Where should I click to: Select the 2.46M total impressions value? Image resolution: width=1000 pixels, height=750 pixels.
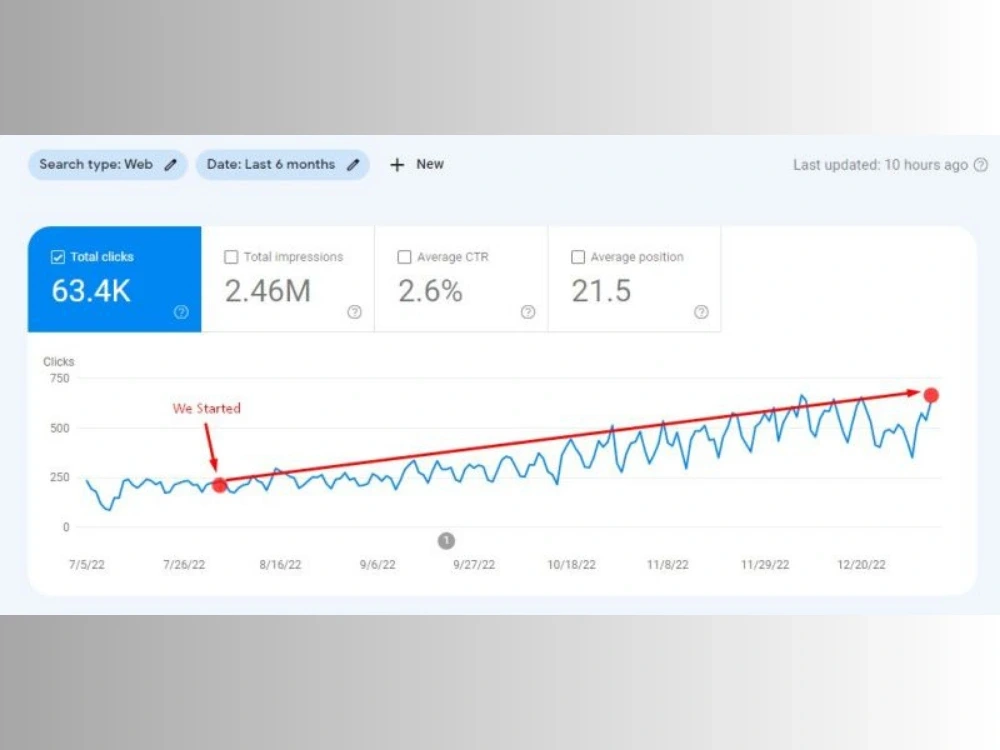(268, 291)
